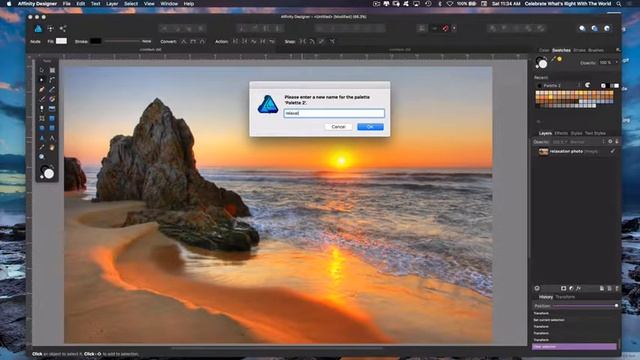Image resolution: width=640 pixels, height=360 pixels.
Task: Click the add layer icon under Layers
Action: (602, 289)
